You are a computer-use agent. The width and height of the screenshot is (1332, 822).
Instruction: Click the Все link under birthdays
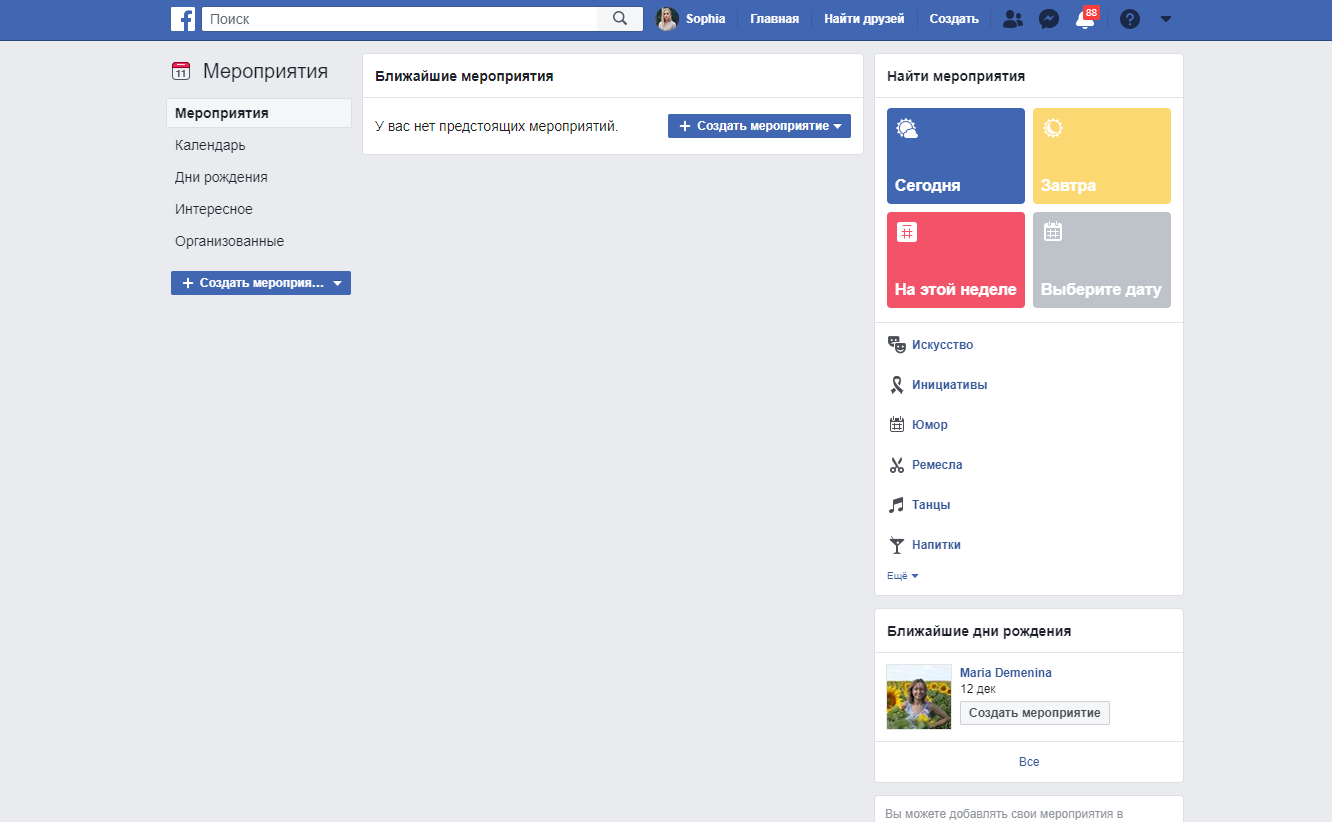(x=1029, y=762)
